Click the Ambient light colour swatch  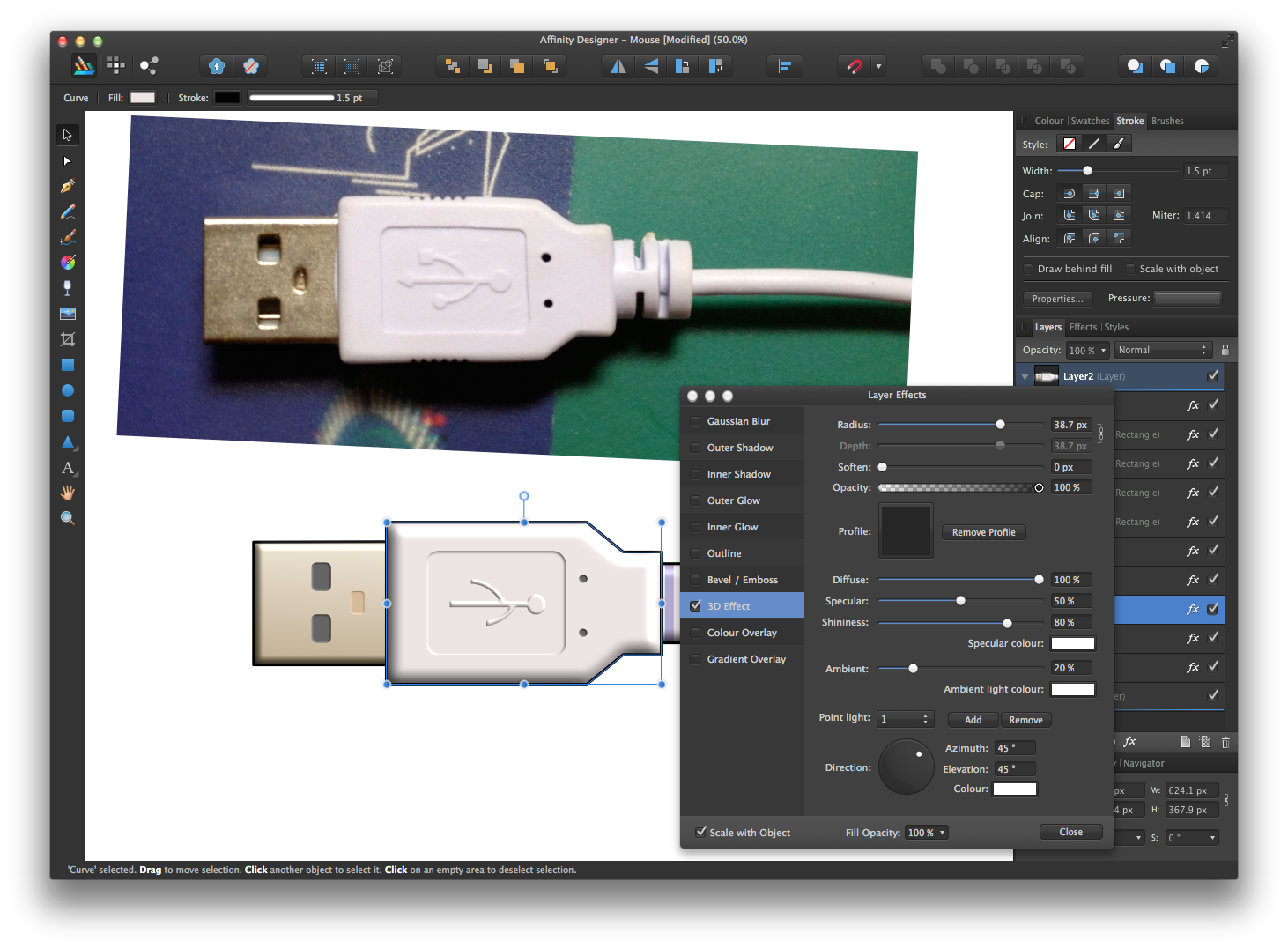(x=1072, y=689)
